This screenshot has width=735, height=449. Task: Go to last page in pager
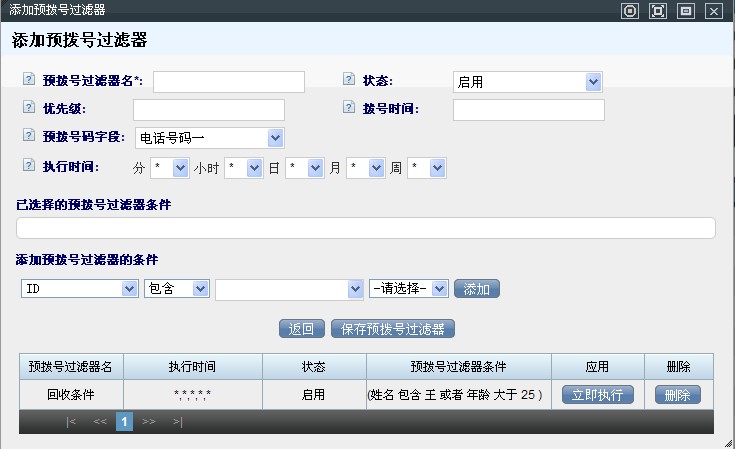pos(177,422)
